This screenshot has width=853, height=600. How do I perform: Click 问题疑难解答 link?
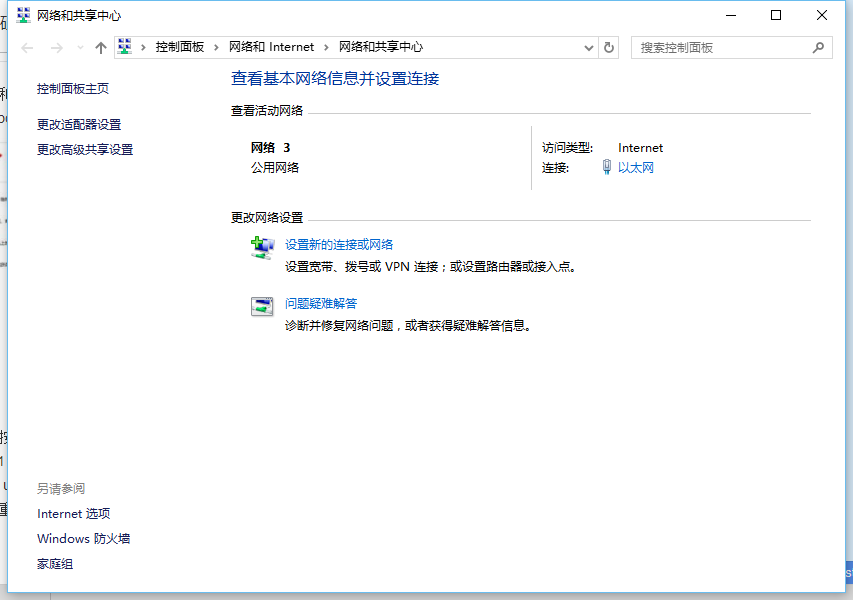tap(321, 304)
